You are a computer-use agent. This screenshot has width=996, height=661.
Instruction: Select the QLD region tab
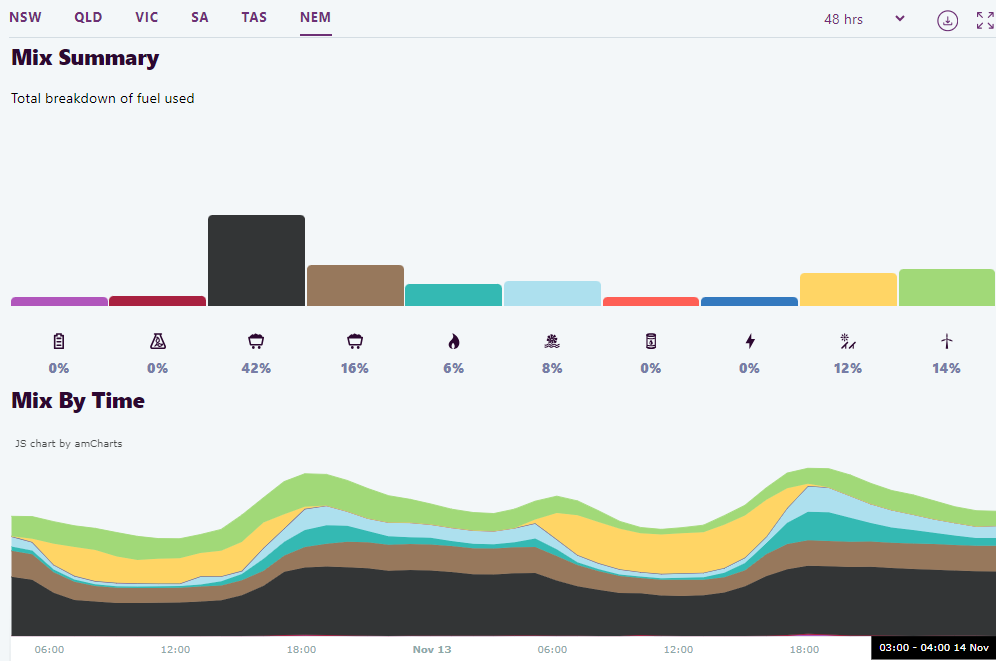pos(88,17)
